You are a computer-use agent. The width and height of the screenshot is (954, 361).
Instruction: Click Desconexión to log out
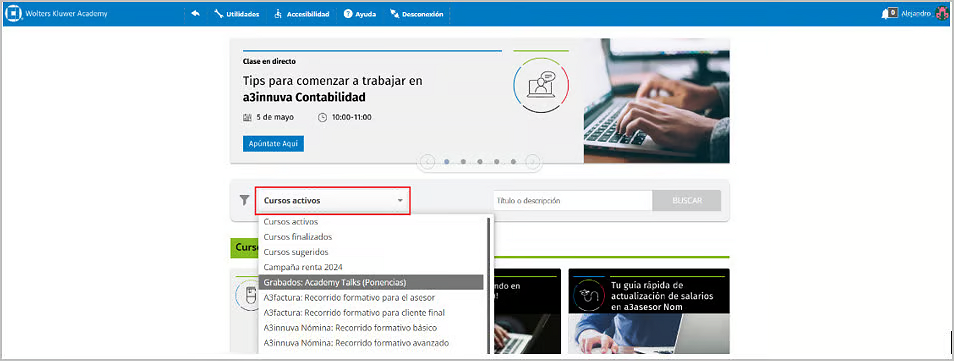tap(417, 13)
